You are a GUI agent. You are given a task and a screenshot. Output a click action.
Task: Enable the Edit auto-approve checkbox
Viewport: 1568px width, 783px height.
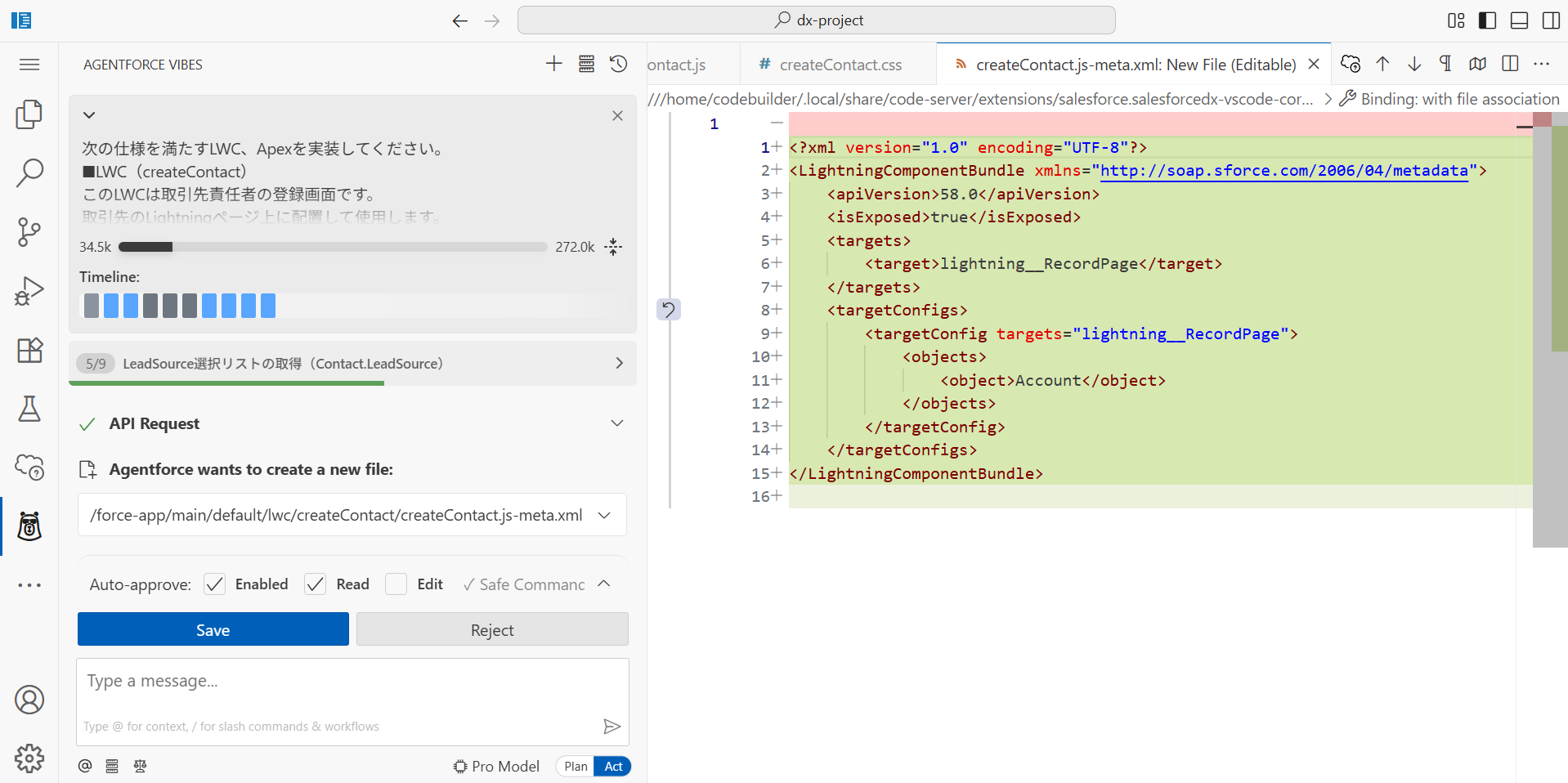pos(396,584)
